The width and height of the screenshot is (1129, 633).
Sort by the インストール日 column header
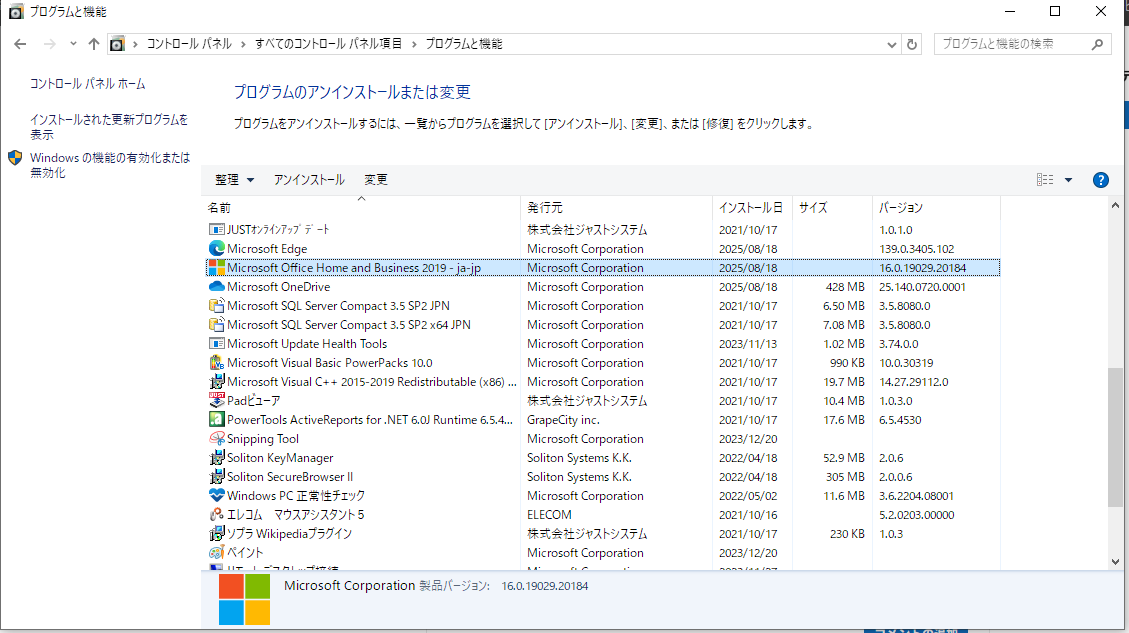point(752,207)
